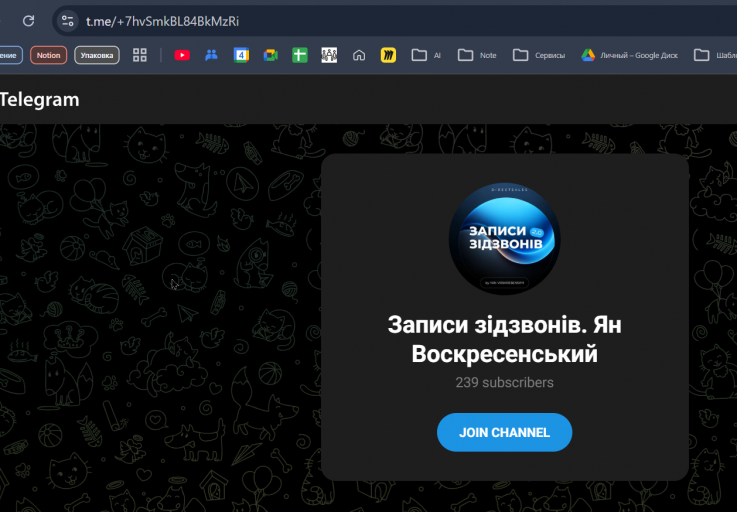The width and height of the screenshot is (737, 512).
Task: Open the yellow Miro bookmark
Action: pyautogui.click(x=388, y=55)
